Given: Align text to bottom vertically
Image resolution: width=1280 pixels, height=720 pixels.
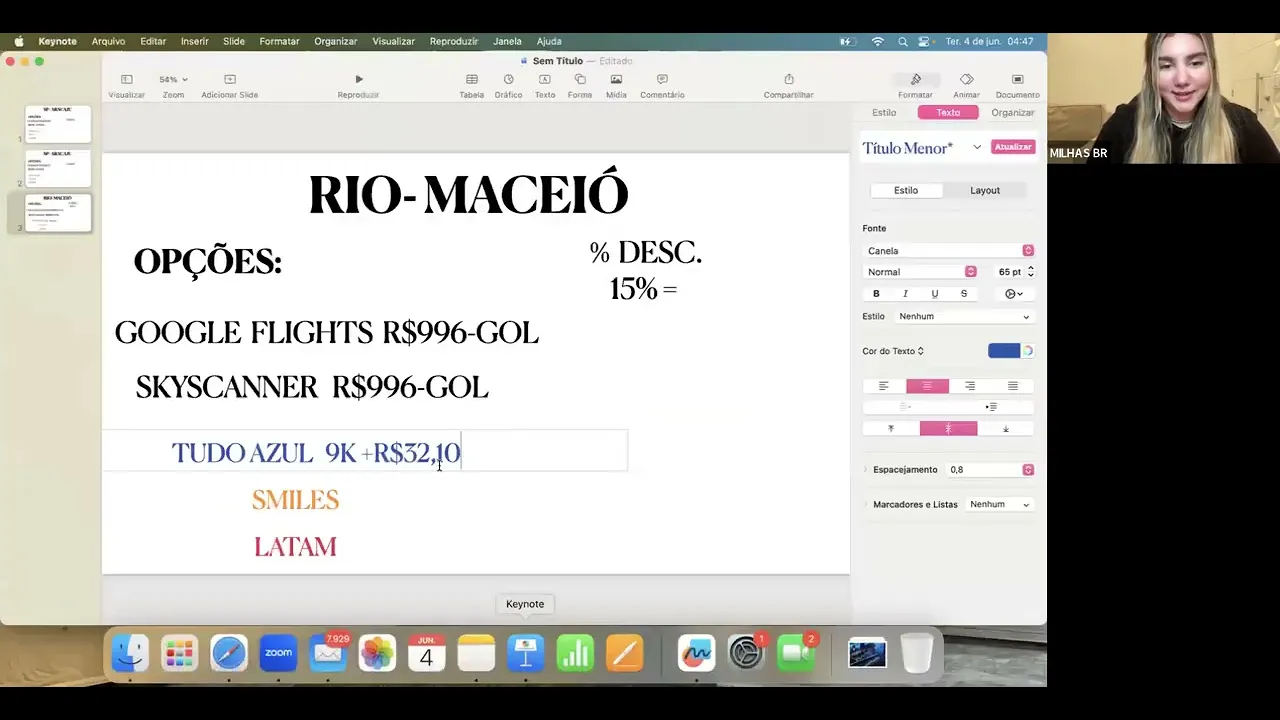Looking at the screenshot, I should (1006, 429).
